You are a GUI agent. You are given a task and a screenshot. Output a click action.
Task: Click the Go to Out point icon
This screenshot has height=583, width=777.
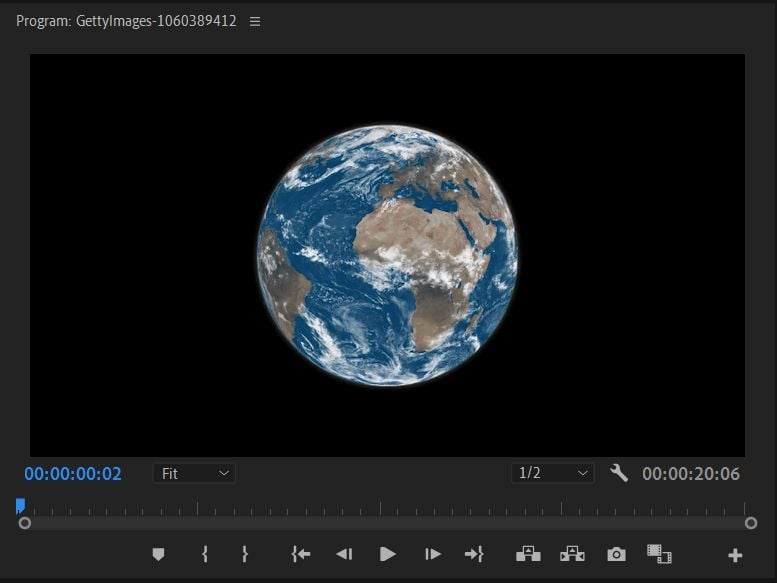(x=474, y=554)
